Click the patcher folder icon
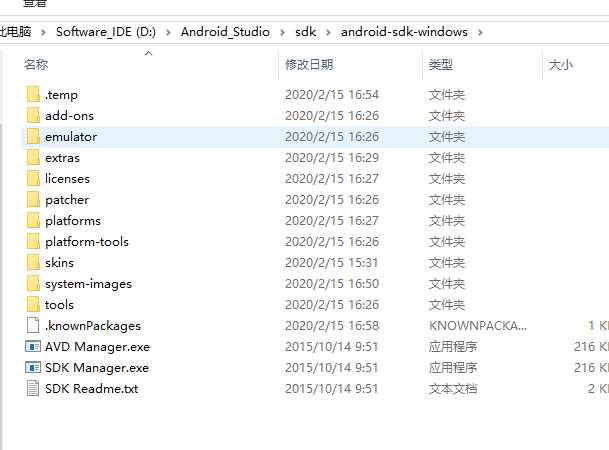 click(33, 199)
